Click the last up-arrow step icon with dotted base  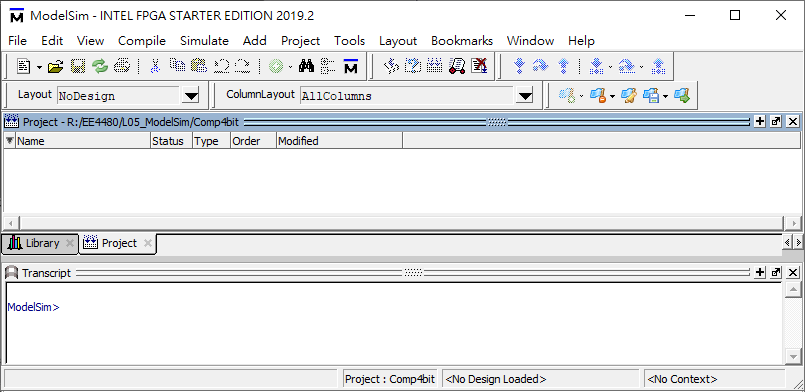pyautogui.click(x=658, y=66)
